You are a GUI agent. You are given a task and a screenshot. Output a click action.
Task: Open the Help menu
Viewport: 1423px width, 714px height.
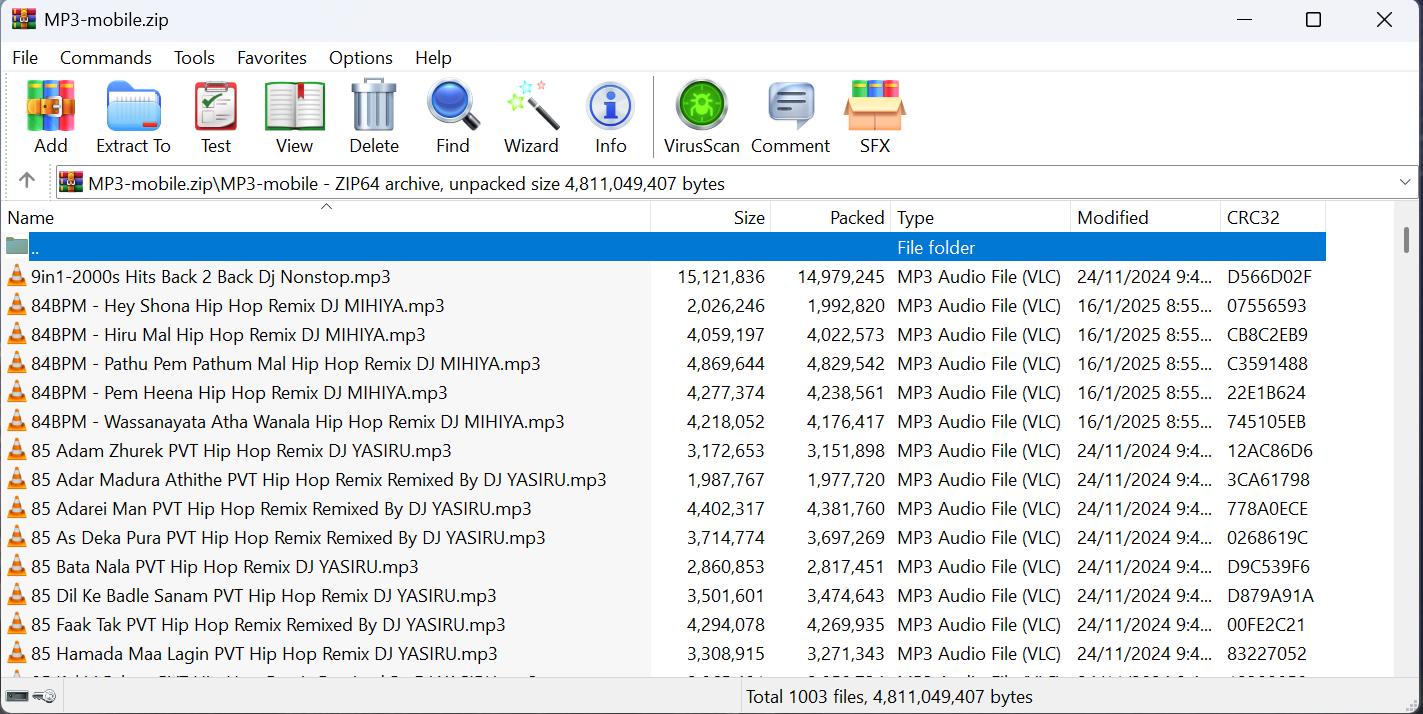pyautogui.click(x=433, y=57)
